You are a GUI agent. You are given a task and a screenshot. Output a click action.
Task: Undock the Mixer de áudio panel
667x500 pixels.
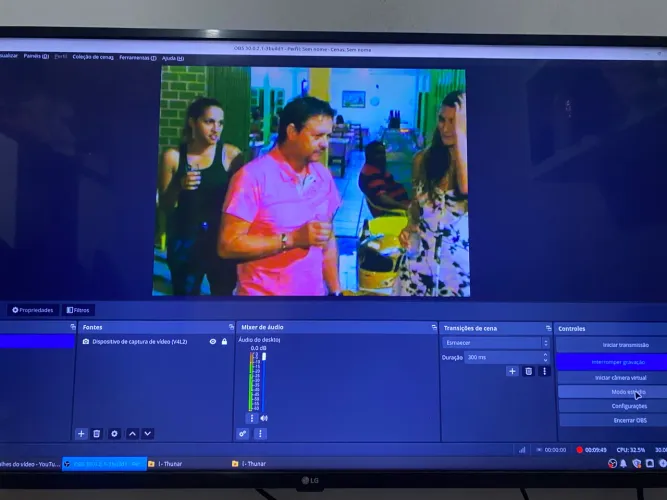434,327
